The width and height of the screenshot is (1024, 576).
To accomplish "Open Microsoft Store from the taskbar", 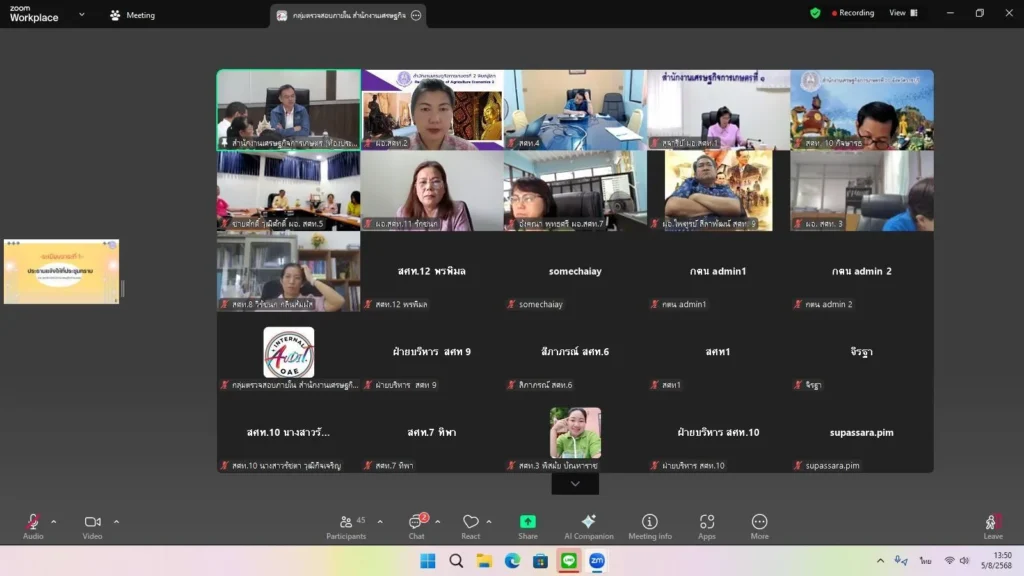I will (x=540, y=561).
